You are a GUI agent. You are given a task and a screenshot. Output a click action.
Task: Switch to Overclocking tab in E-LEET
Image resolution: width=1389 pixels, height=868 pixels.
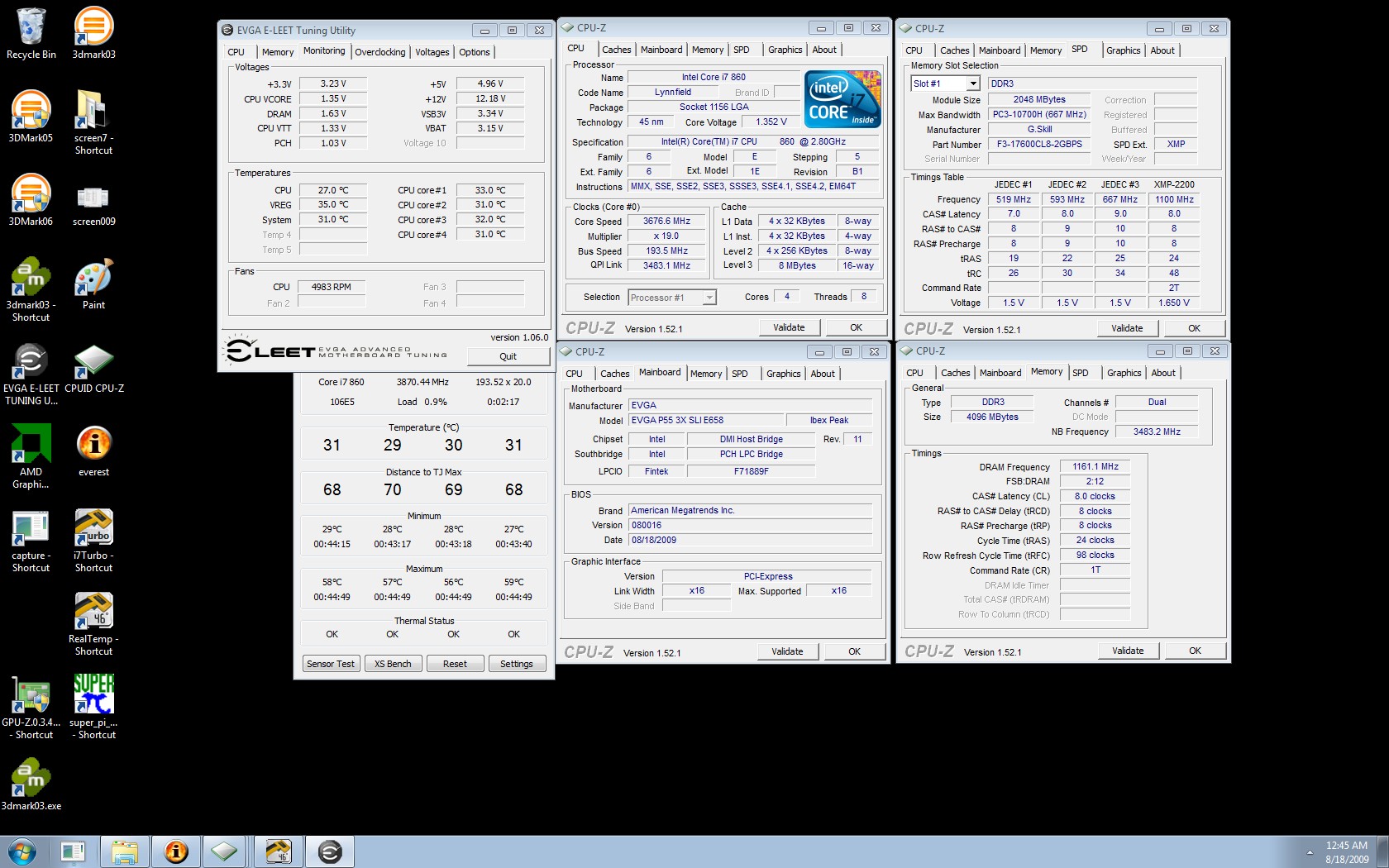point(379,52)
